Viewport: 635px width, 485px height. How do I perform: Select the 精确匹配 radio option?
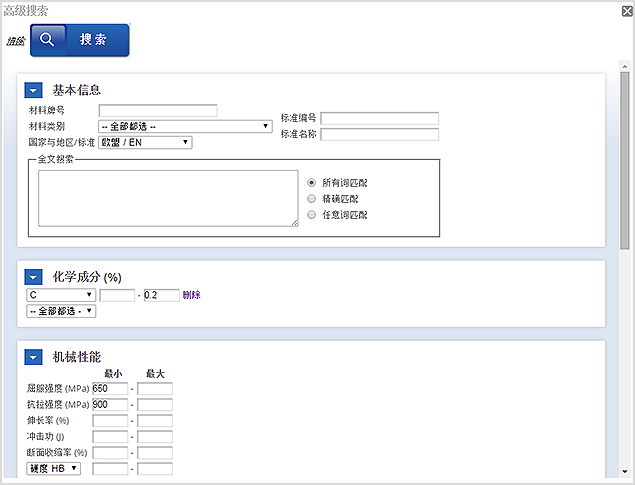coord(312,199)
